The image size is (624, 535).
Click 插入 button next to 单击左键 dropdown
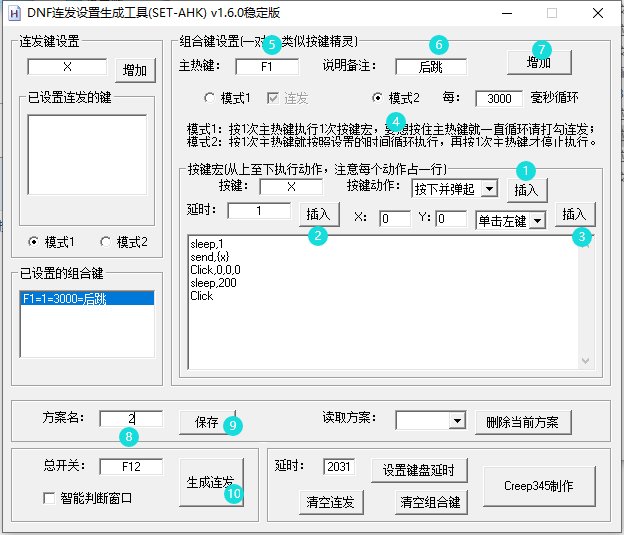(x=575, y=214)
